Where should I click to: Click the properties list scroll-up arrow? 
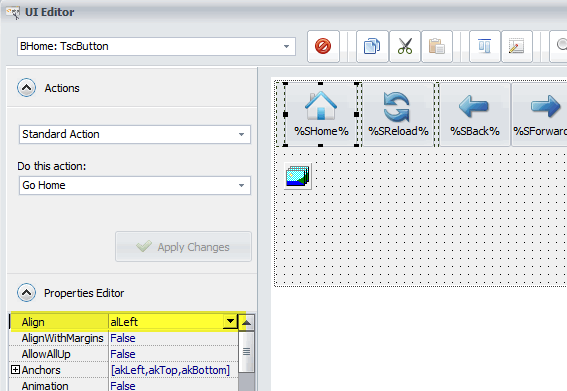[246, 322]
